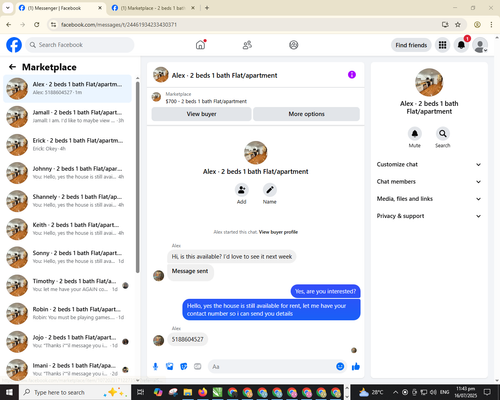Go back using the Marketplace back arrow
Viewport: 500px width, 400px height.
12,67
